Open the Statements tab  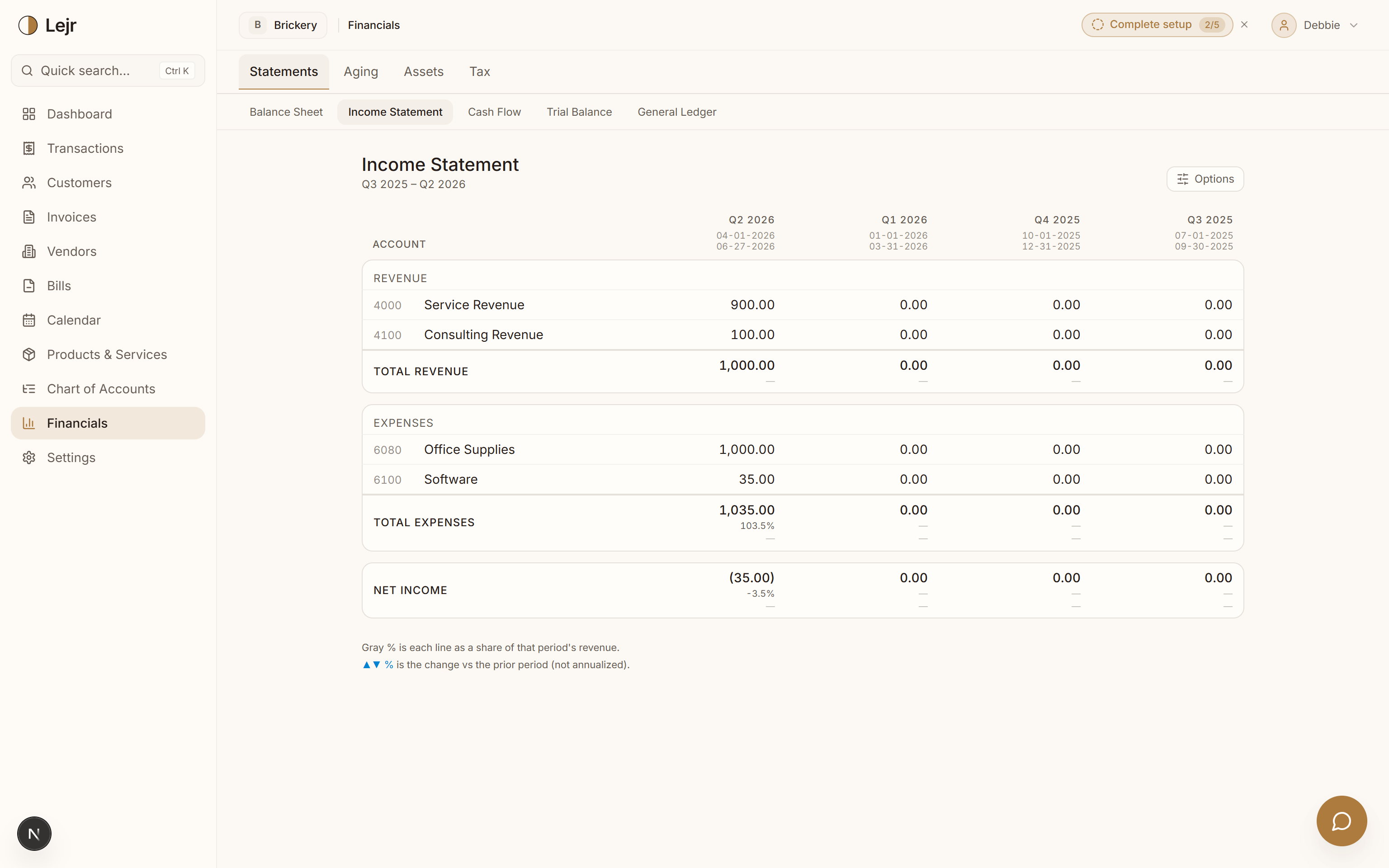[x=283, y=72]
